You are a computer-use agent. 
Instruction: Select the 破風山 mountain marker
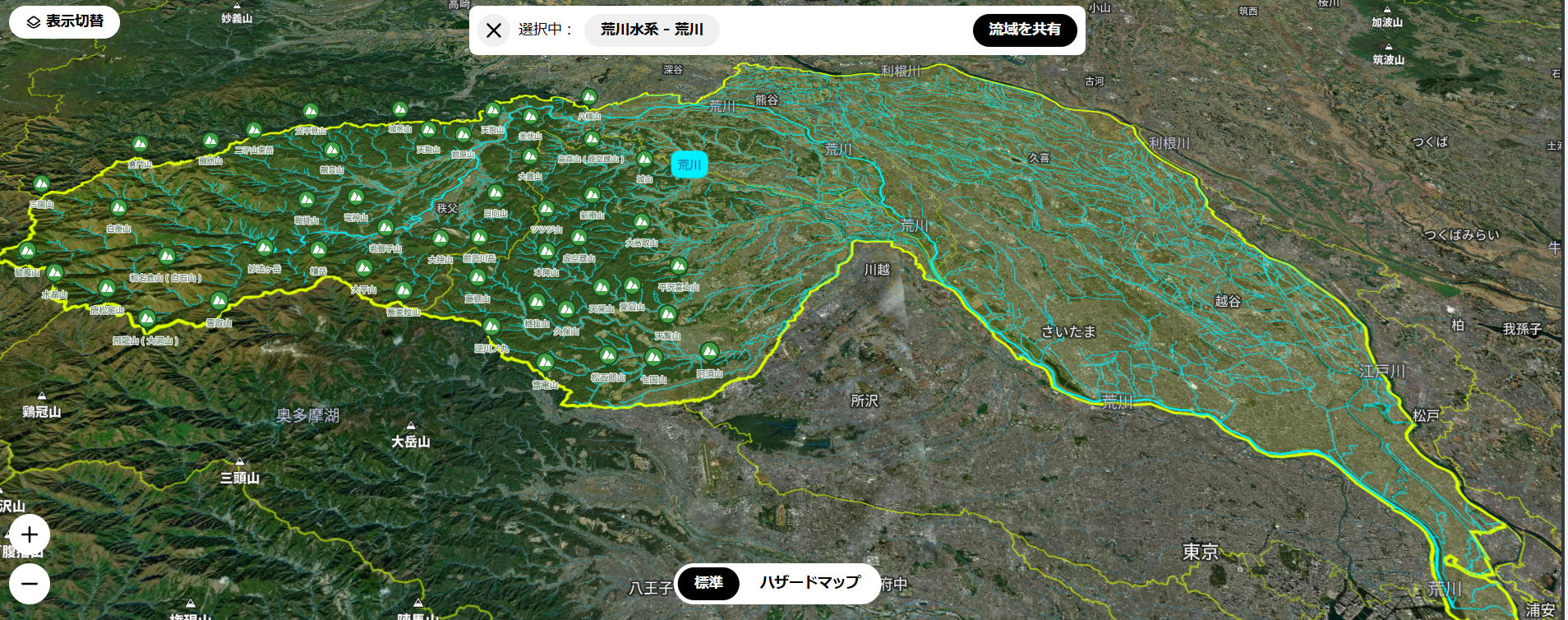(x=27, y=251)
